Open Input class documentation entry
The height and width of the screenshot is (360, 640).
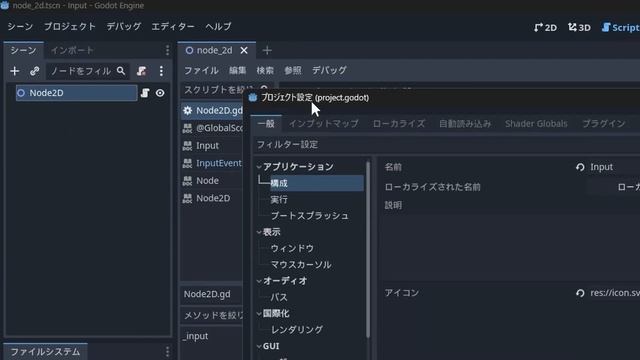coord(212,146)
